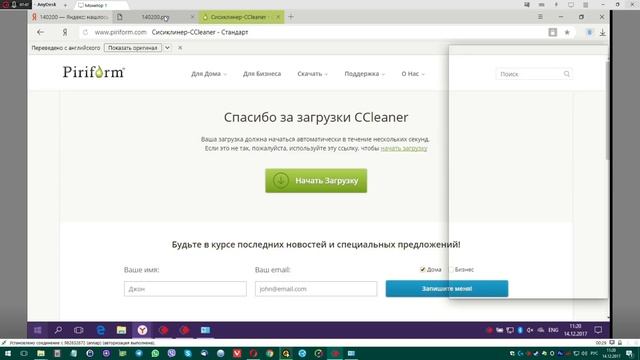The image size is (640, 360).
Task: Open local Windows Start button
Action: click(7, 353)
